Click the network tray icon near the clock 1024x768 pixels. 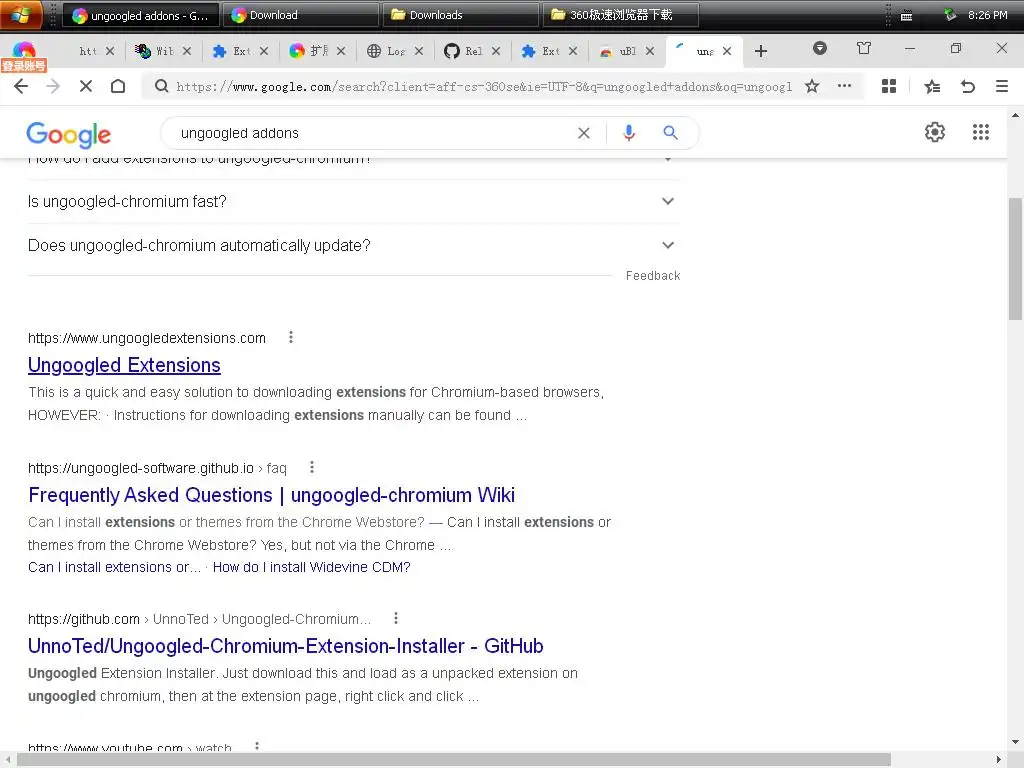pyautogui.click(x=950, y=14)
